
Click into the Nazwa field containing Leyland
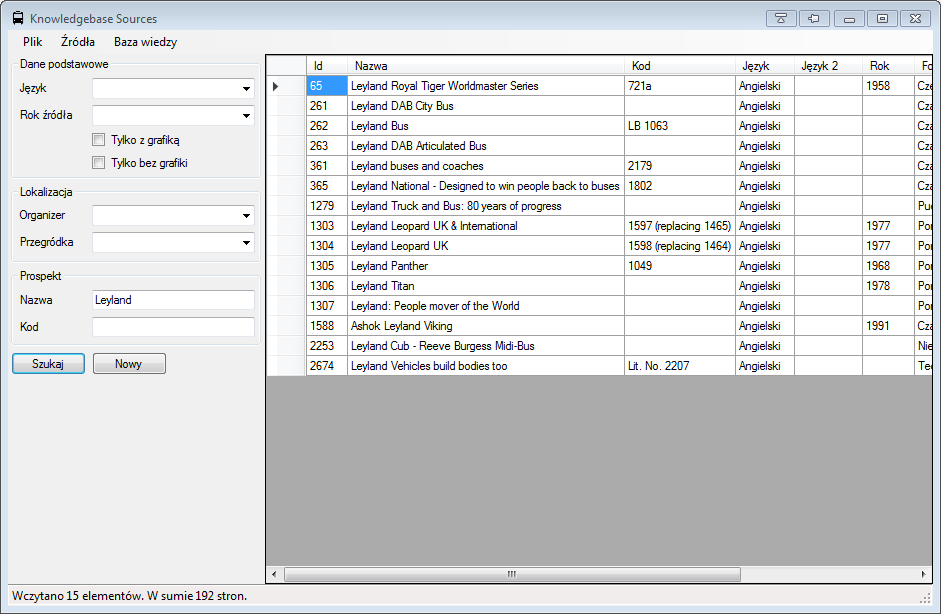coord(173,300)
